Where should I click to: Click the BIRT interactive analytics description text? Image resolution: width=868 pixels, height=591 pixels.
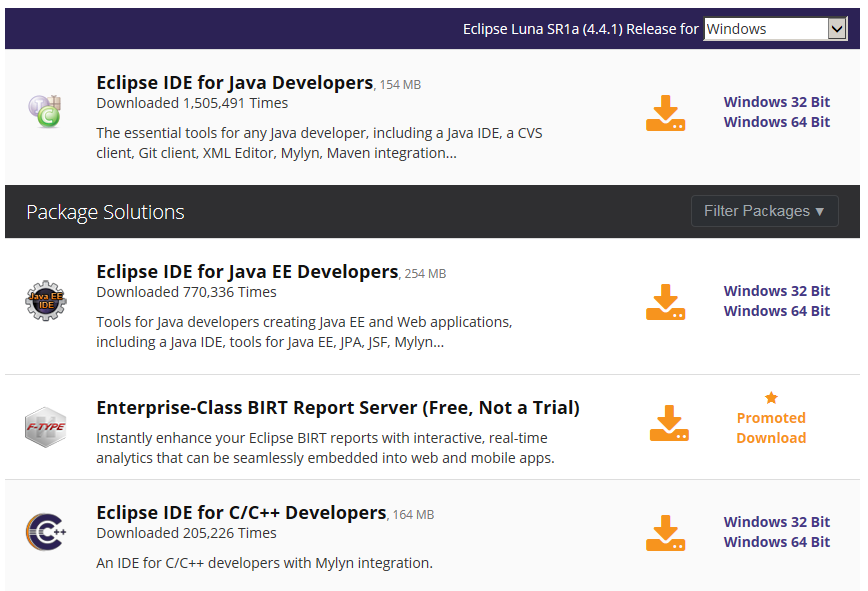326,448
